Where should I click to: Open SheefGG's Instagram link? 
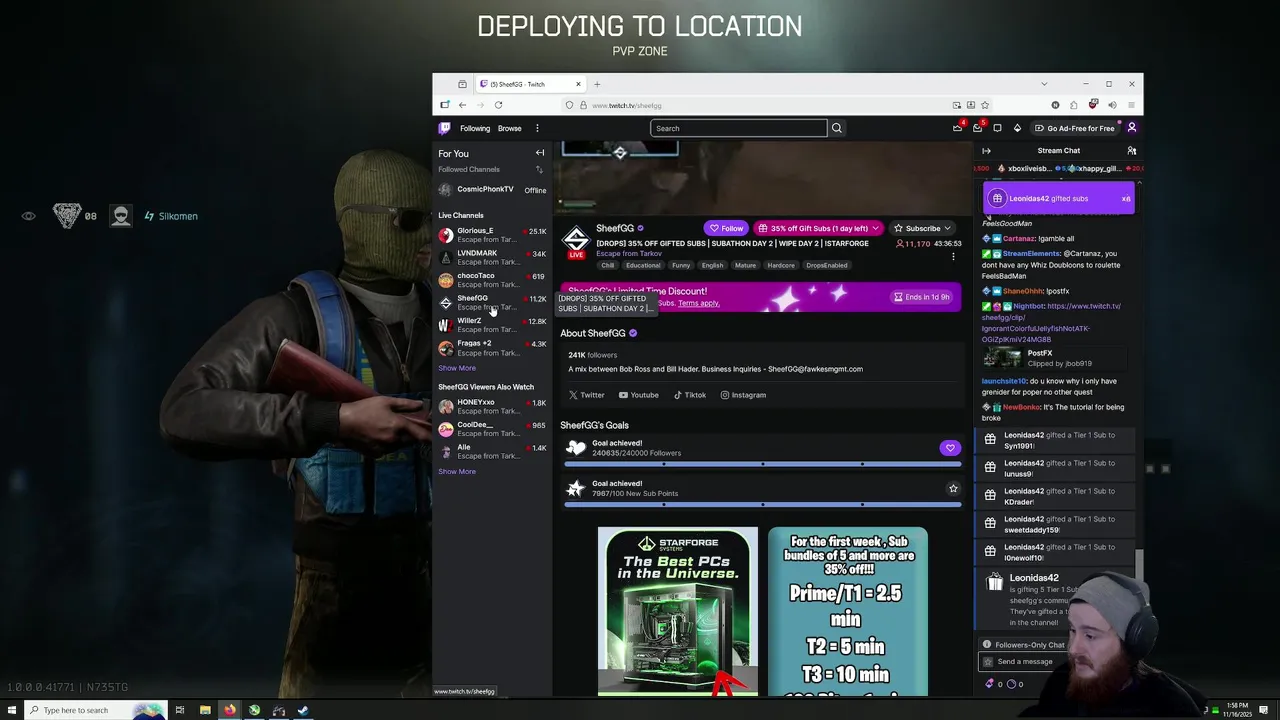point(743,395)
